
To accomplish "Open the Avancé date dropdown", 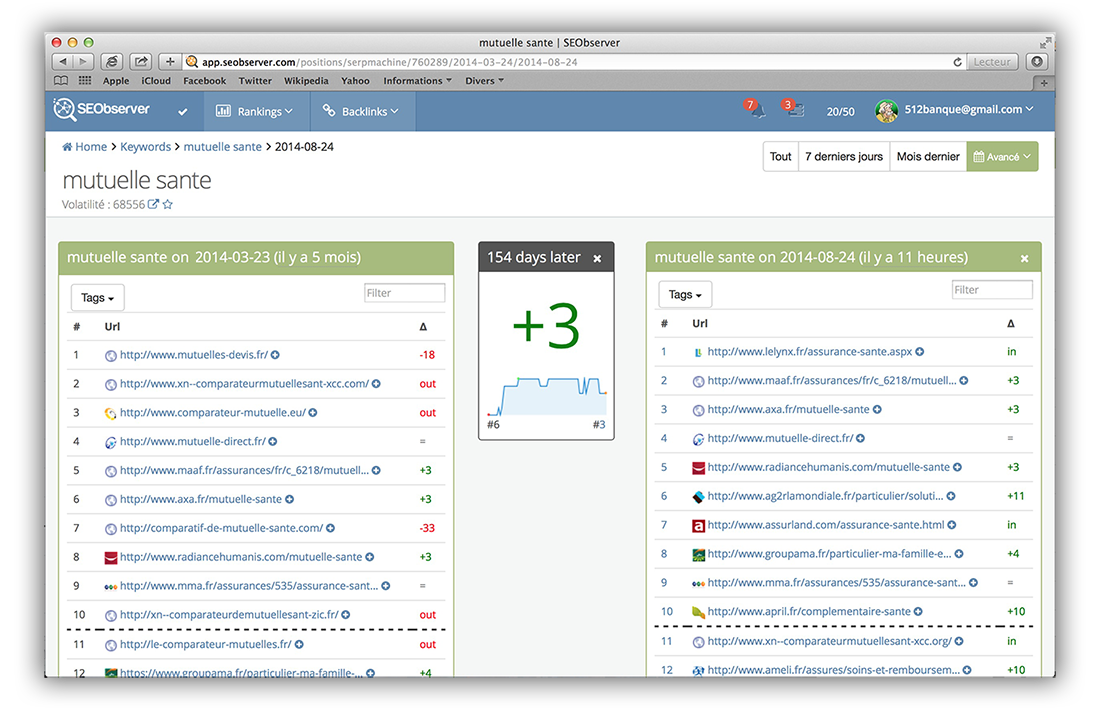I will coord(1002,157).
